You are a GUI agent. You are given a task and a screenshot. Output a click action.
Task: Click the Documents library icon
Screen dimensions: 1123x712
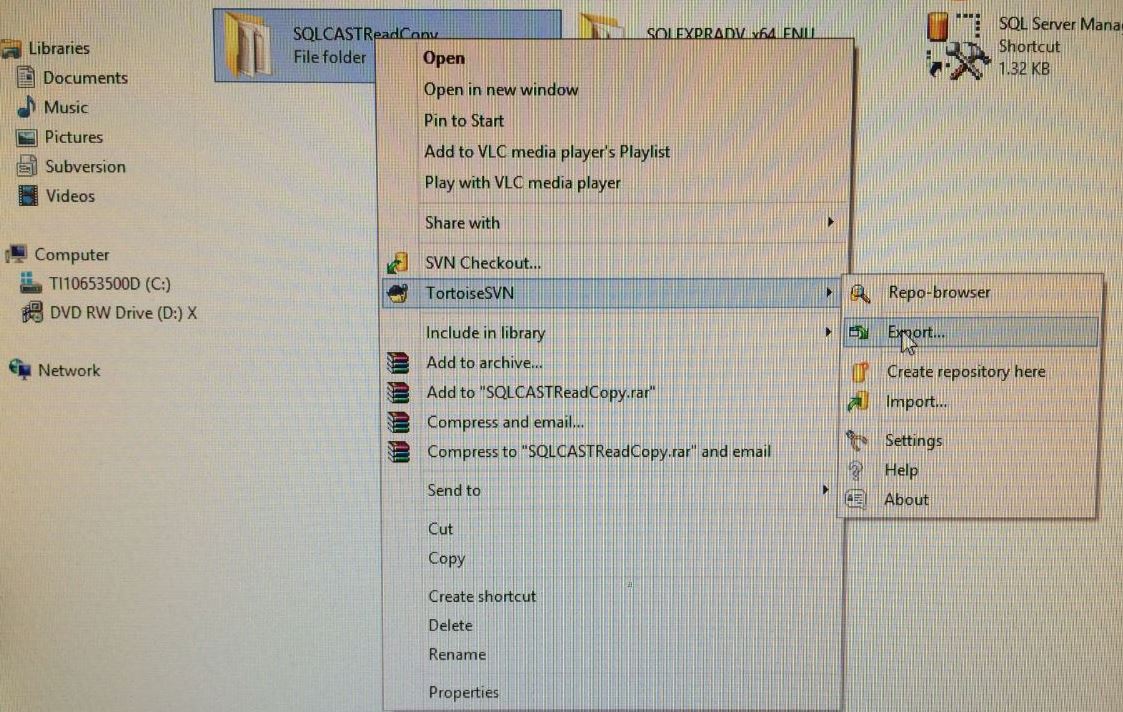pyautogui.click(x=26, y=77)
